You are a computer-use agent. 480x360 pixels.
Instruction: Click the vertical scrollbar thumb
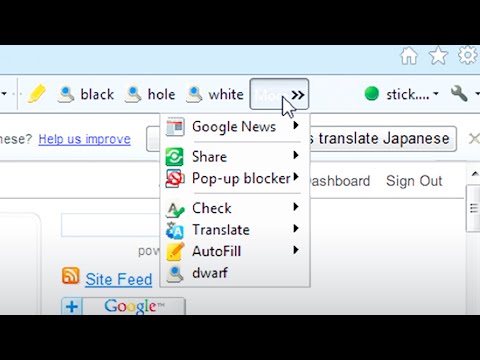[x=473, y=209]
